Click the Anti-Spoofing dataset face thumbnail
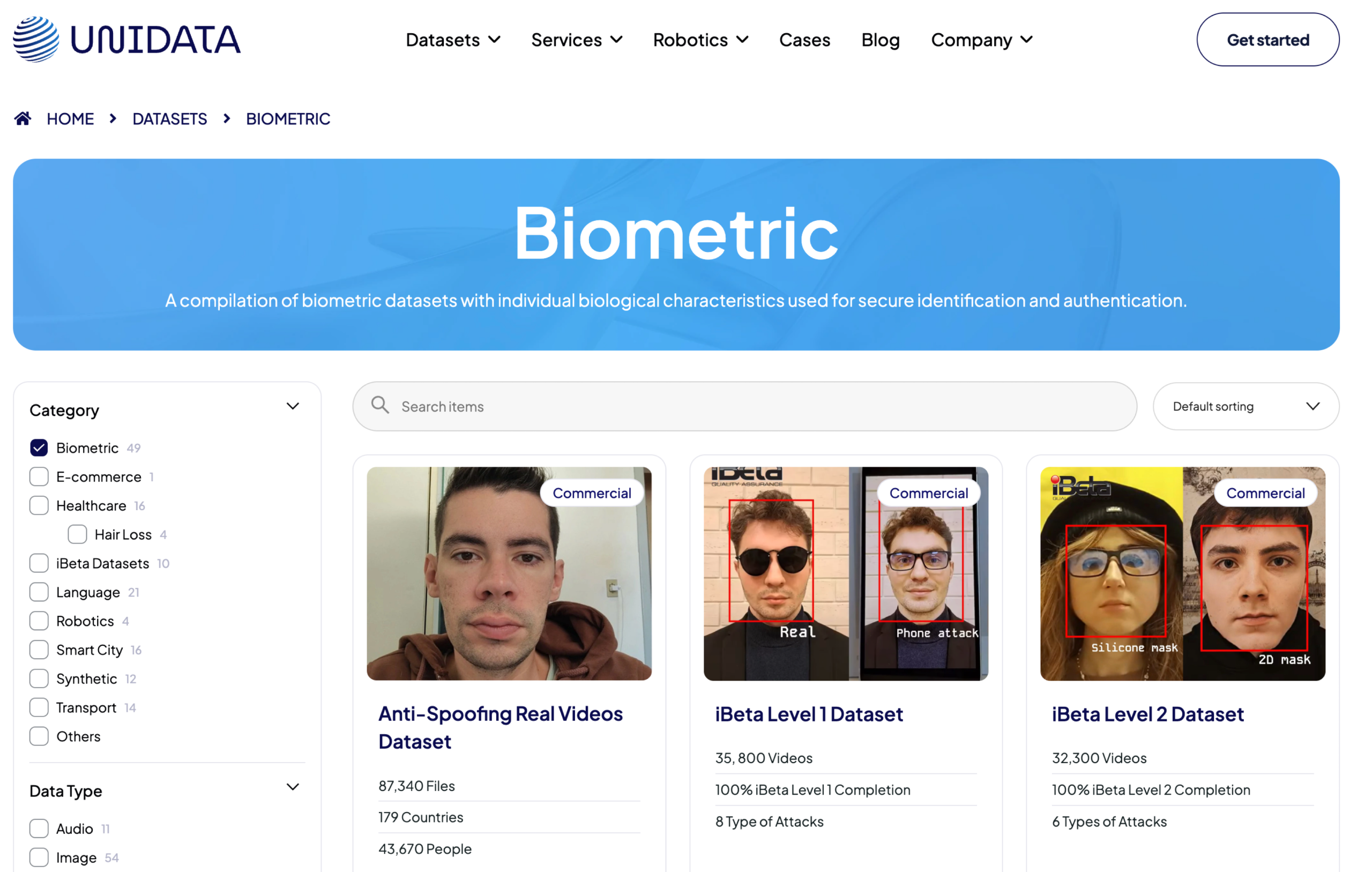This screenshot has height=872, width=1372. point(509,573)
